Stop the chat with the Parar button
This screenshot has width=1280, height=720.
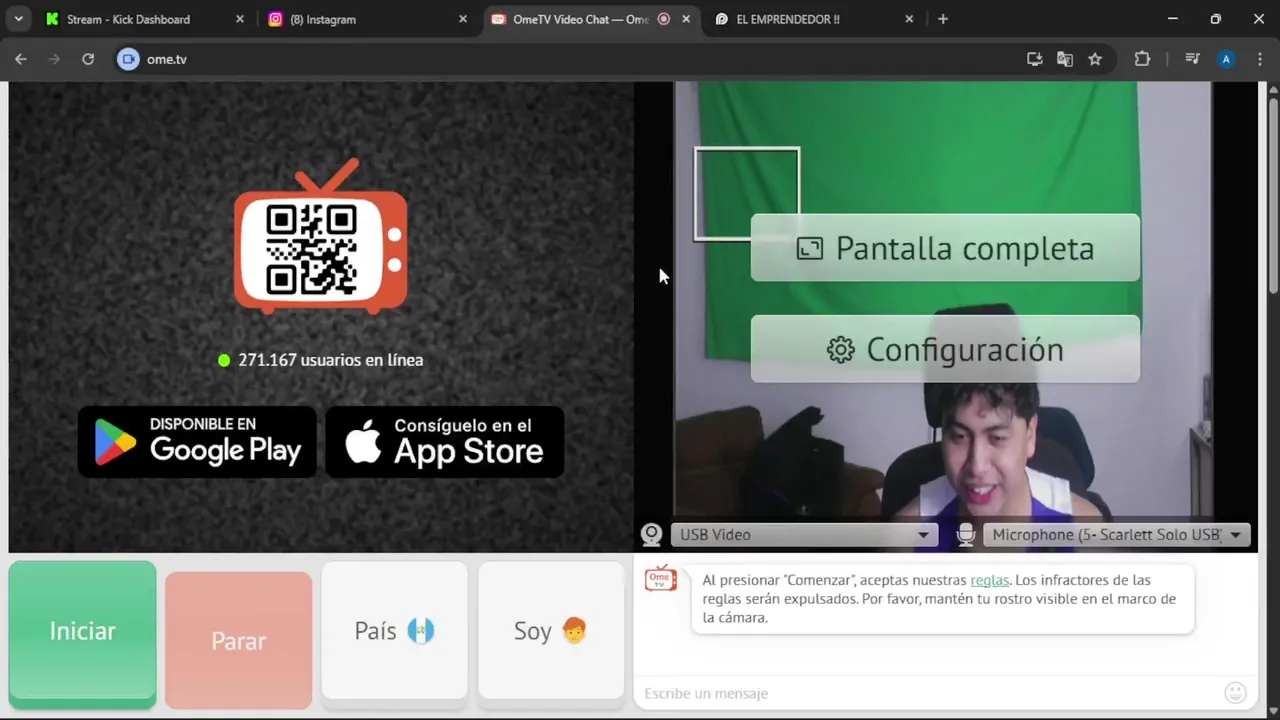[238, 641]
